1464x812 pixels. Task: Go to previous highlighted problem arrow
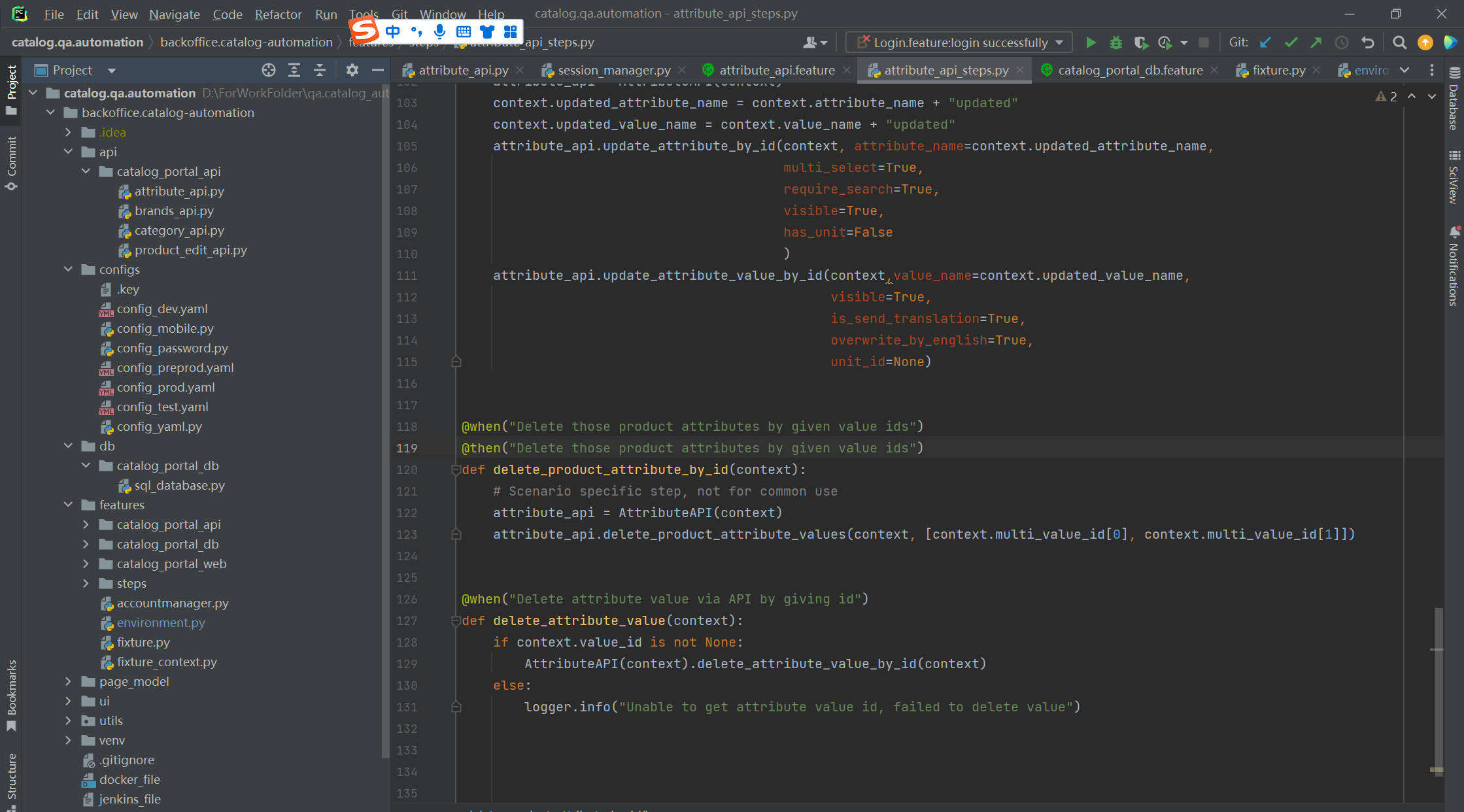coord(1412,96)
